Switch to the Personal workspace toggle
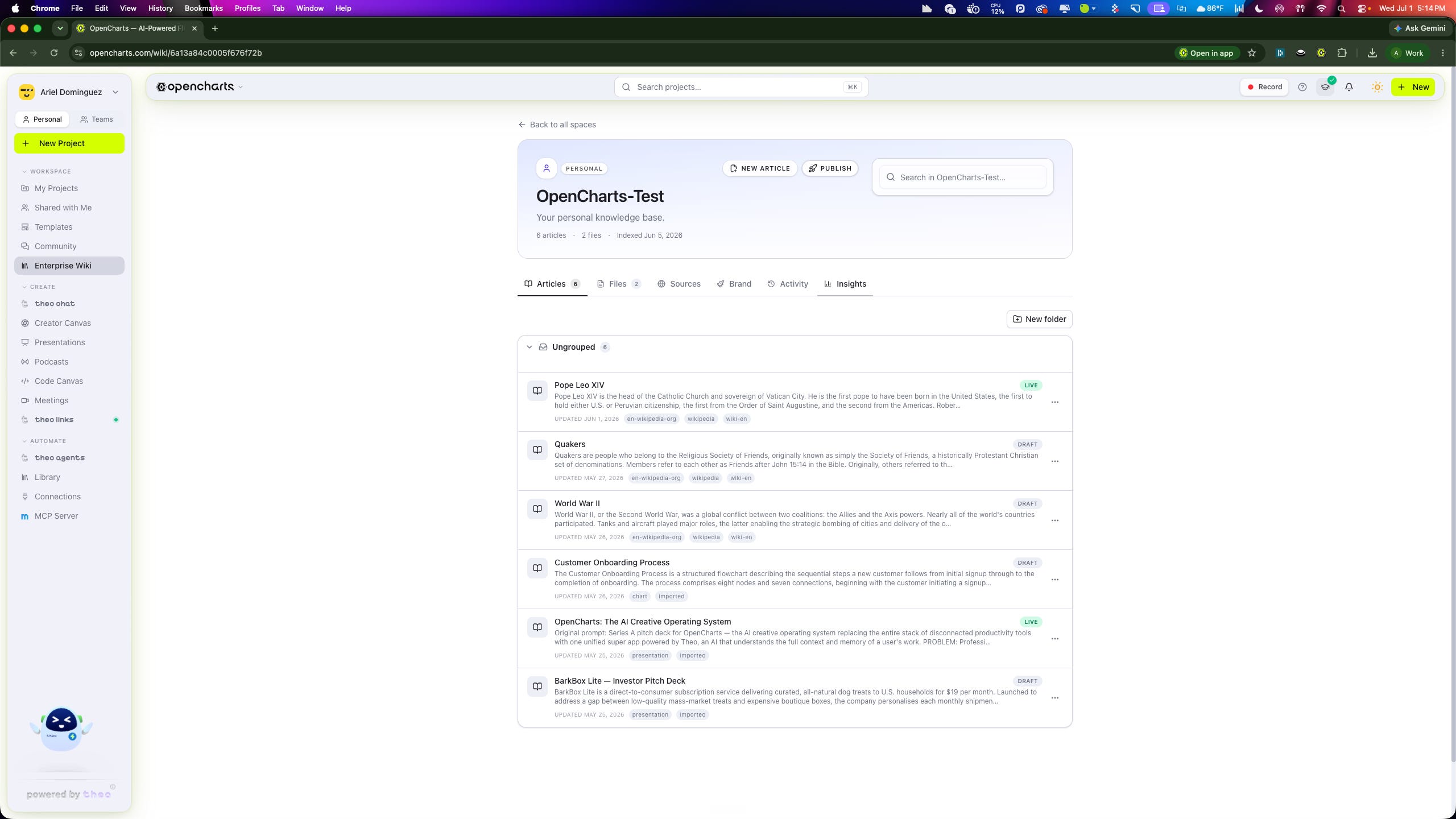Viewport: 1456px width, 819px height. click(x=42, y=119)
